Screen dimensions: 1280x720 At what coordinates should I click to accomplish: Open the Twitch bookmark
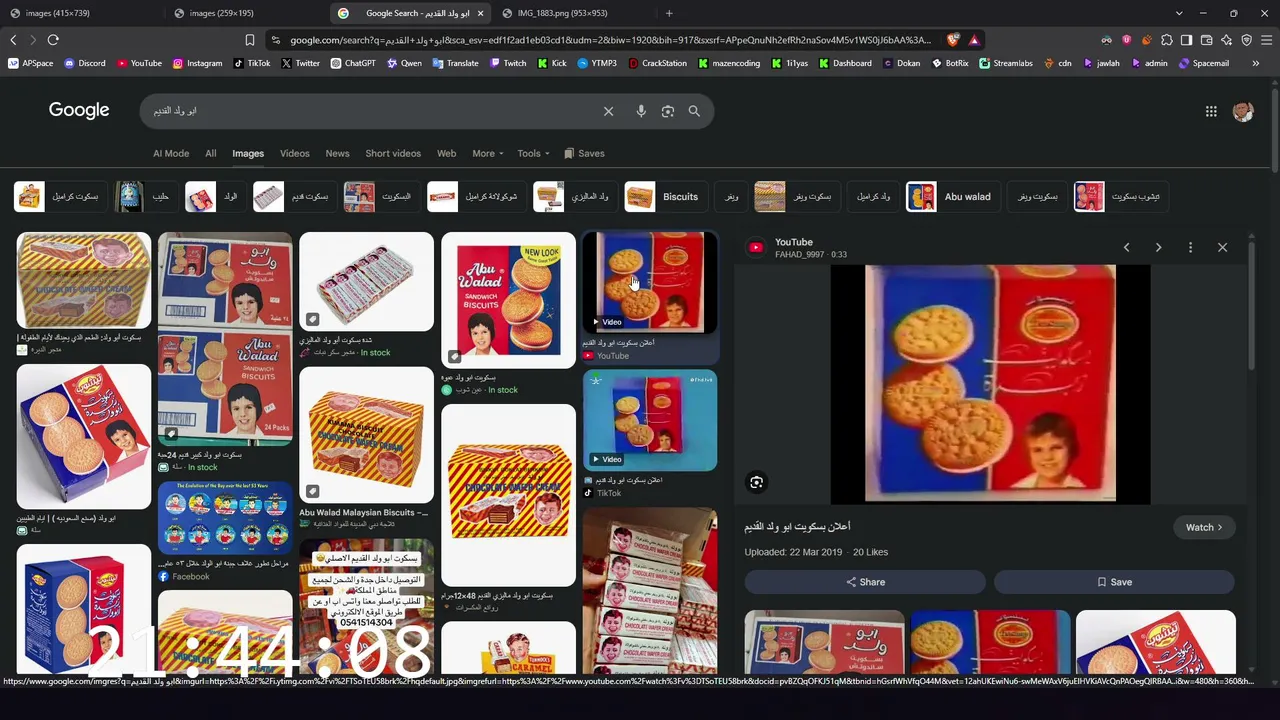pos(508,63)
